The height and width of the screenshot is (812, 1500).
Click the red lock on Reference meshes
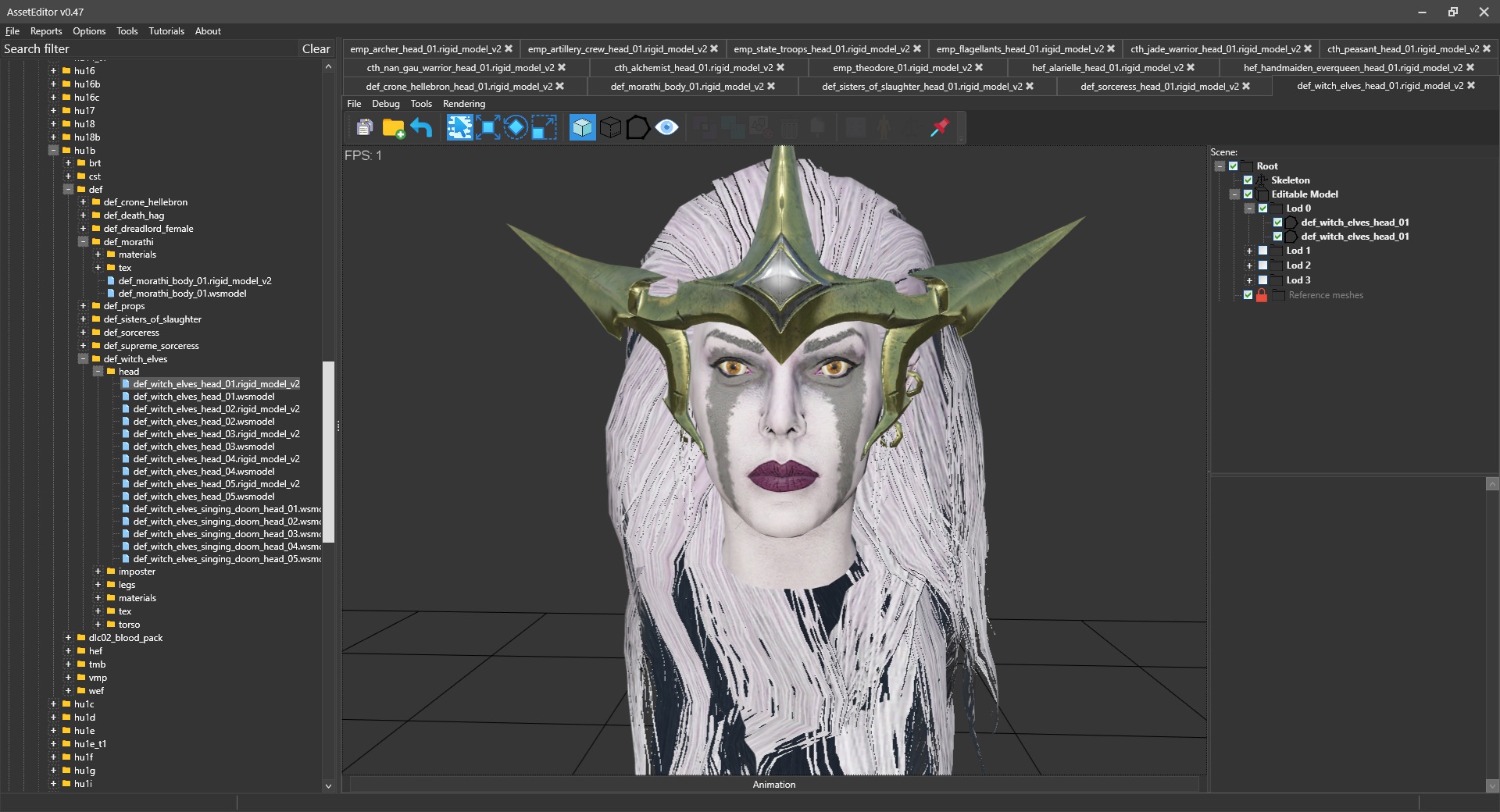click(1262, 295)
